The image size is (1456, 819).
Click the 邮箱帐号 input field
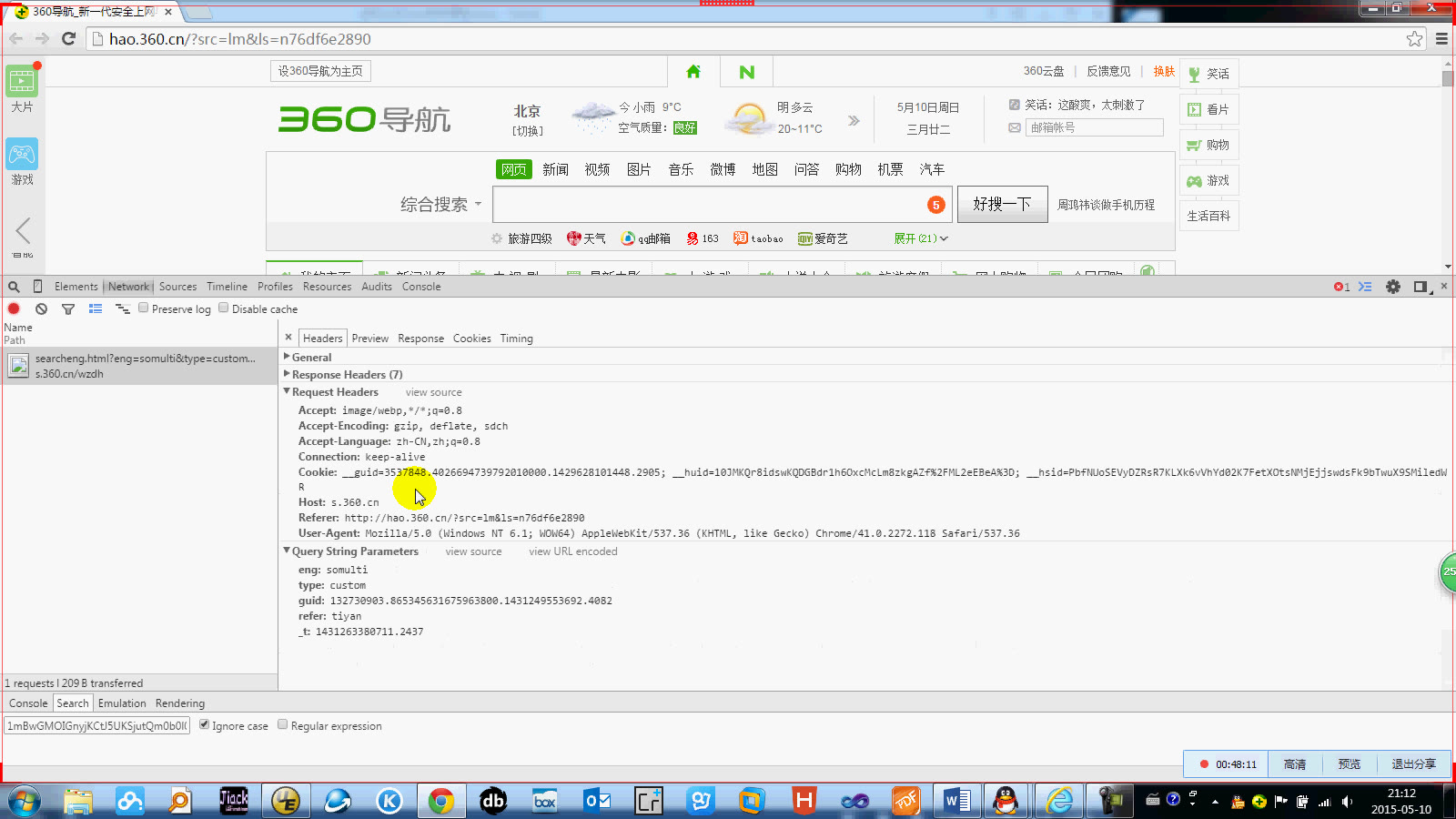click(1095, 127)
